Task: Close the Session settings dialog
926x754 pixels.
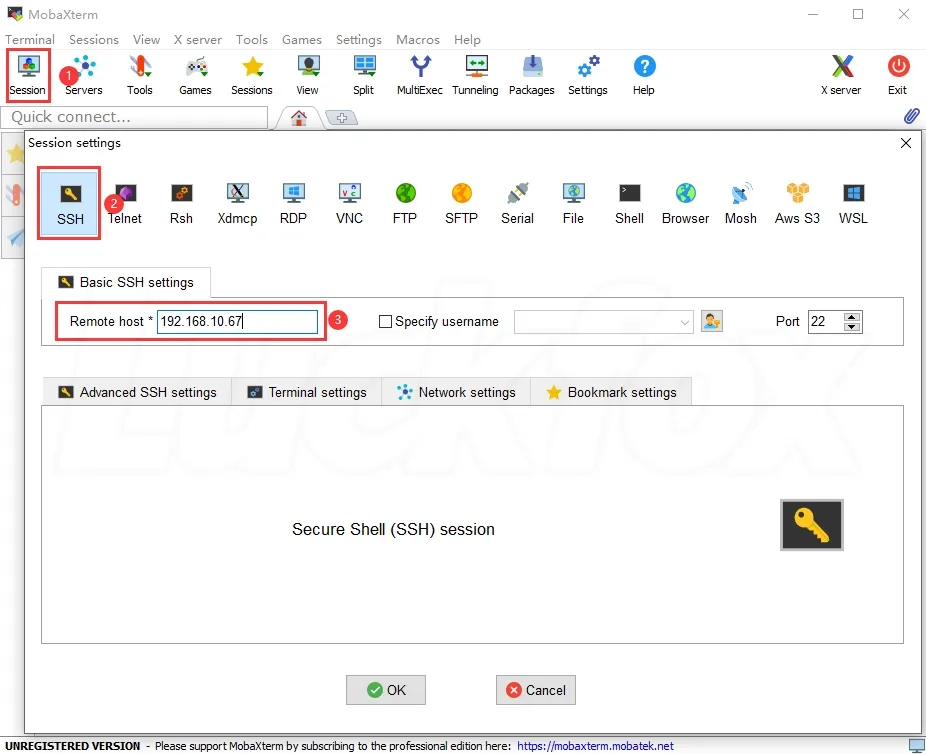Action: point(906,143)
